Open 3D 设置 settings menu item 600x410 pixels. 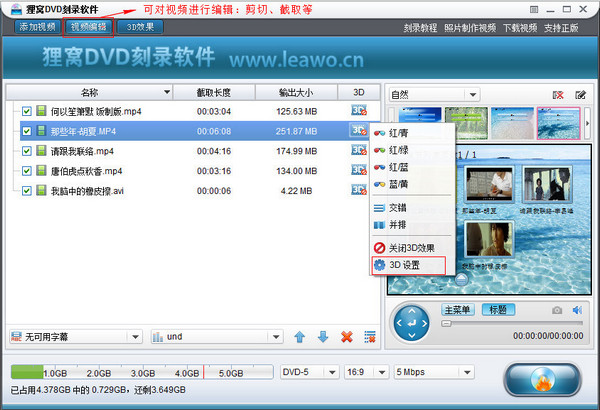pyautogui.click(x=409, y=265)
